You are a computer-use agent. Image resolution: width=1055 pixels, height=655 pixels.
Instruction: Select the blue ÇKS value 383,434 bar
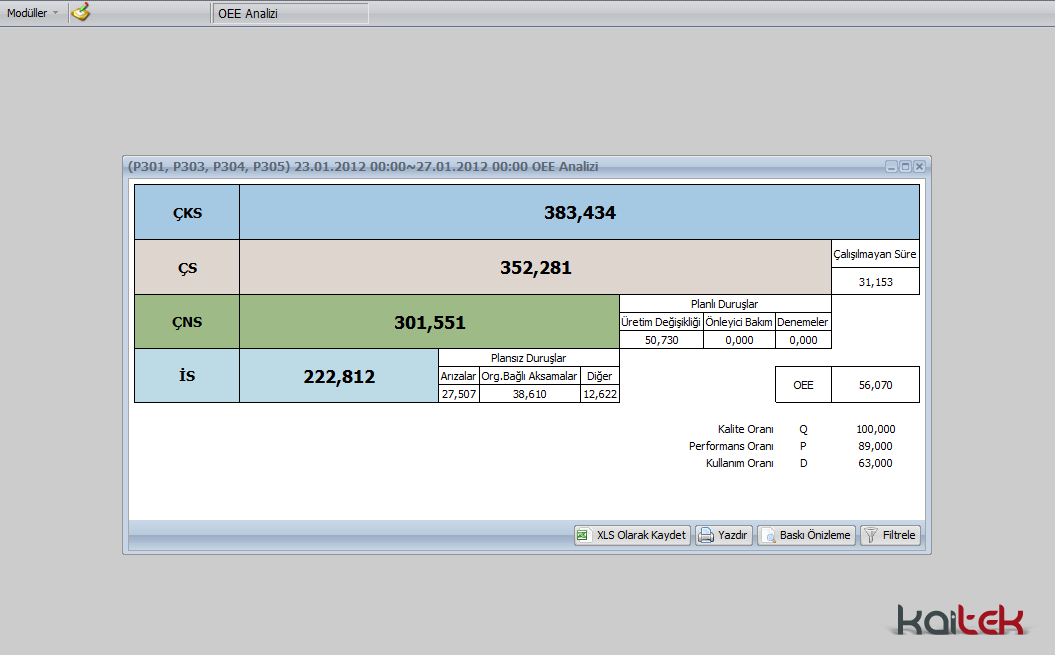[x=579, y=212]
